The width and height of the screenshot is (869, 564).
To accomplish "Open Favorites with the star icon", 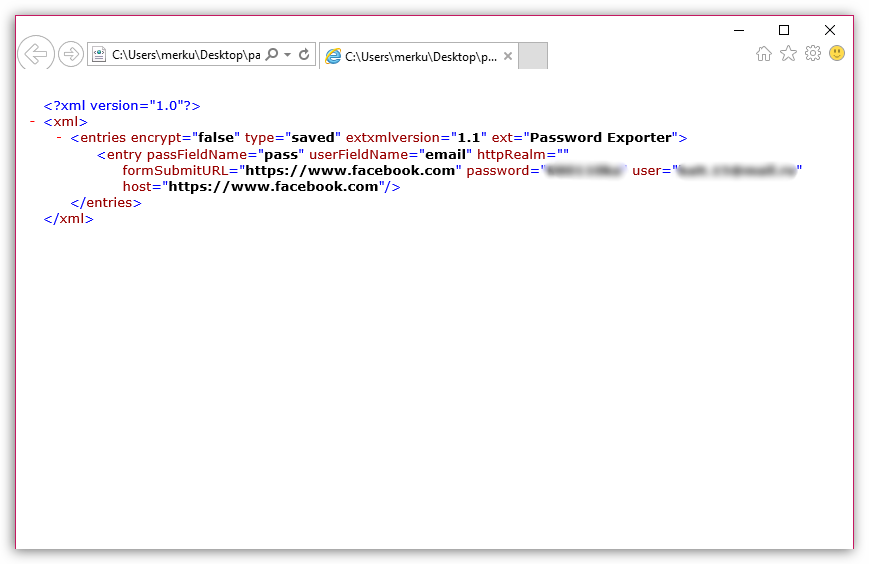I will click(x=788, y=54).
